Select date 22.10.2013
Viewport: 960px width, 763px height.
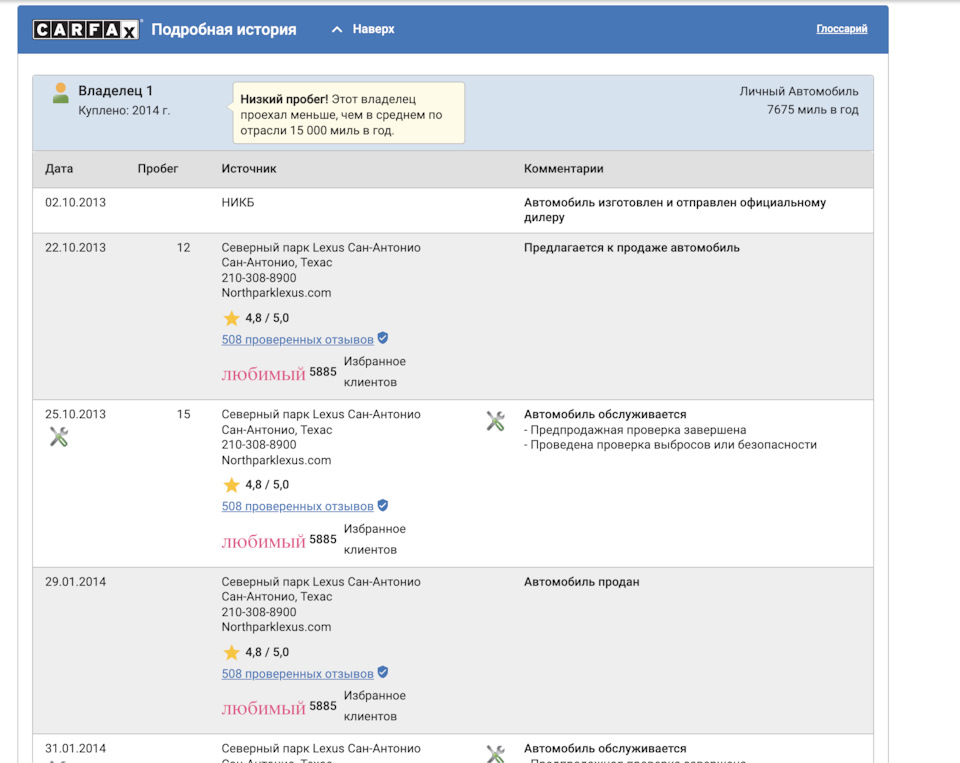[x=75, y=247]
